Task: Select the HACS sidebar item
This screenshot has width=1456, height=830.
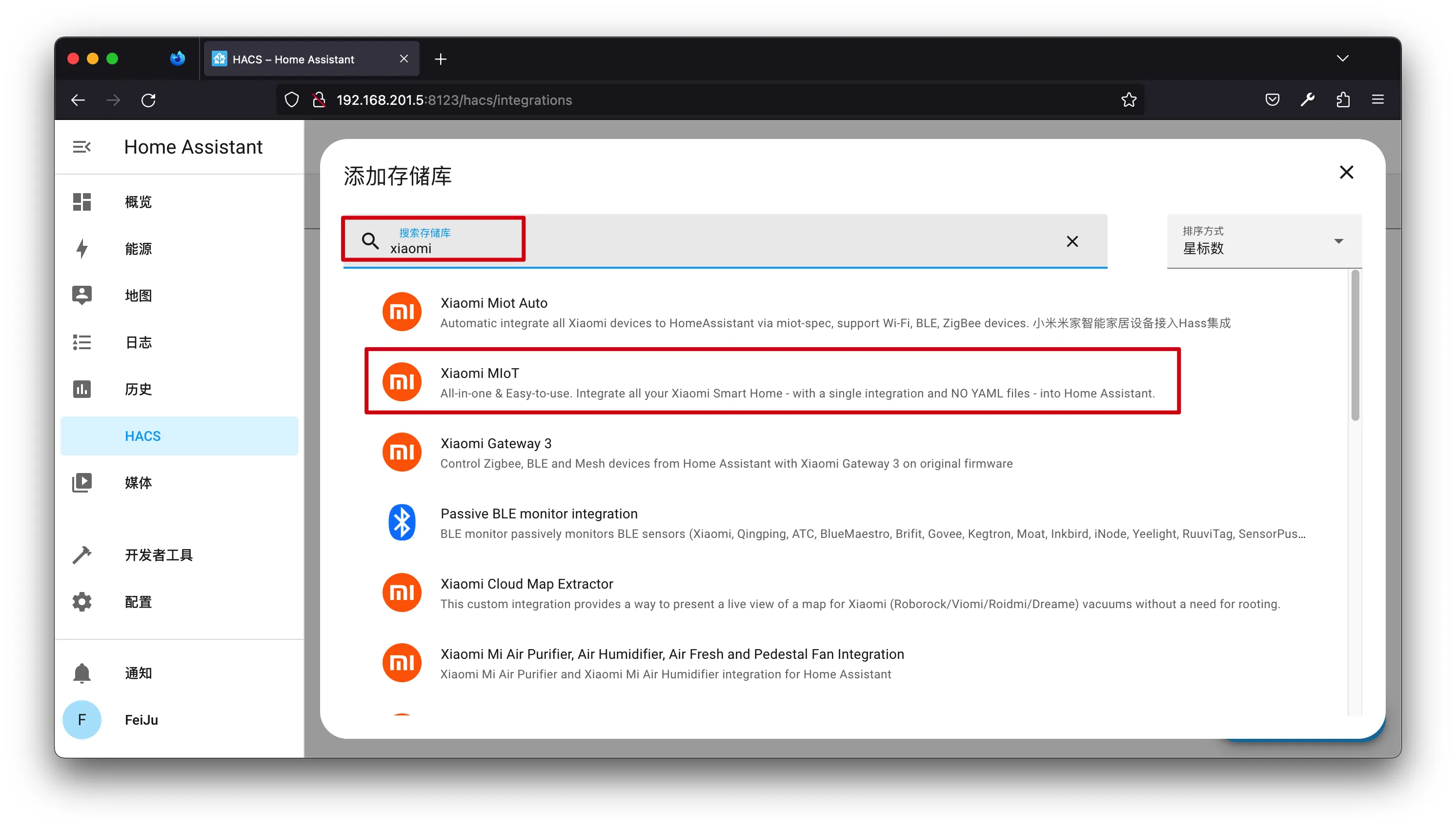Action: (x=179, y=436)
